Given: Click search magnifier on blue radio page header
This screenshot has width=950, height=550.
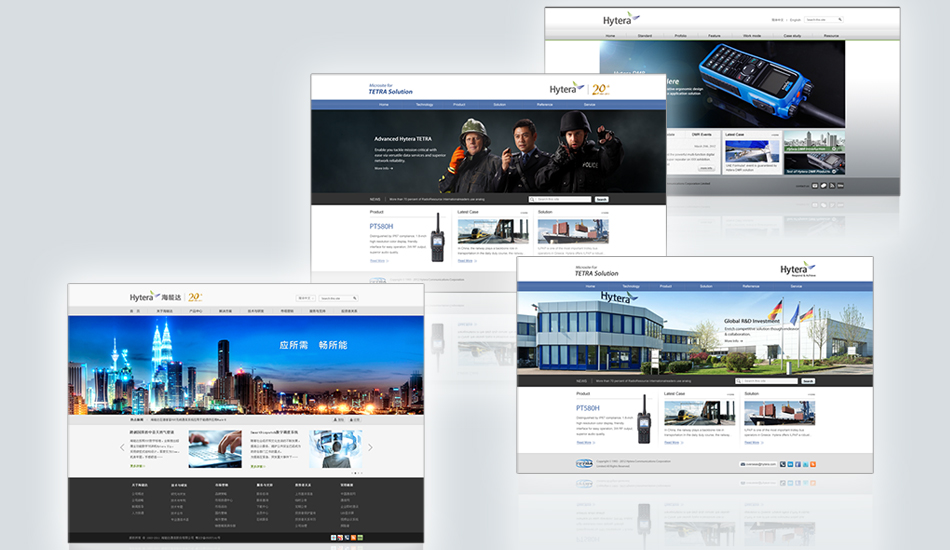Looking at the screenshot, I should [x=841, y=19].
